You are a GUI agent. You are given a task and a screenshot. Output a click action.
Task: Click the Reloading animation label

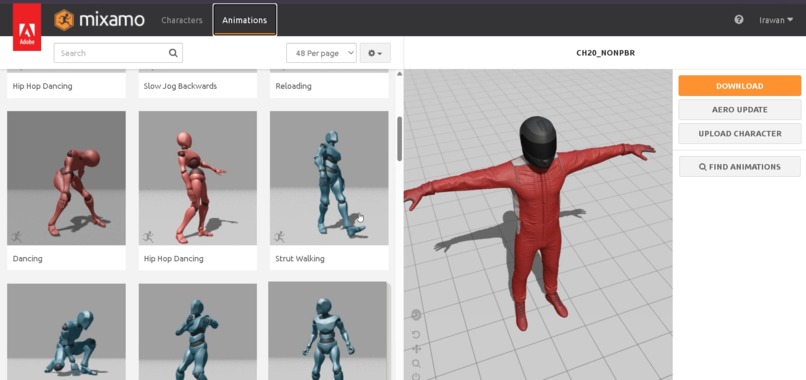(x=294, y=86)
